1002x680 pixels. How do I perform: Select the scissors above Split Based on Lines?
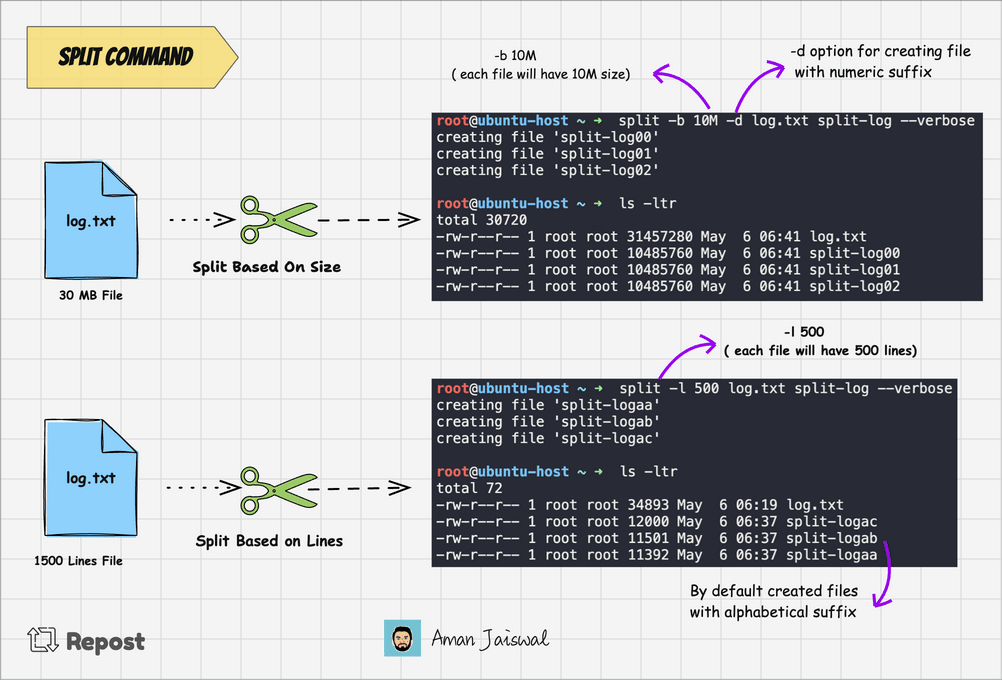click(279, 490)
